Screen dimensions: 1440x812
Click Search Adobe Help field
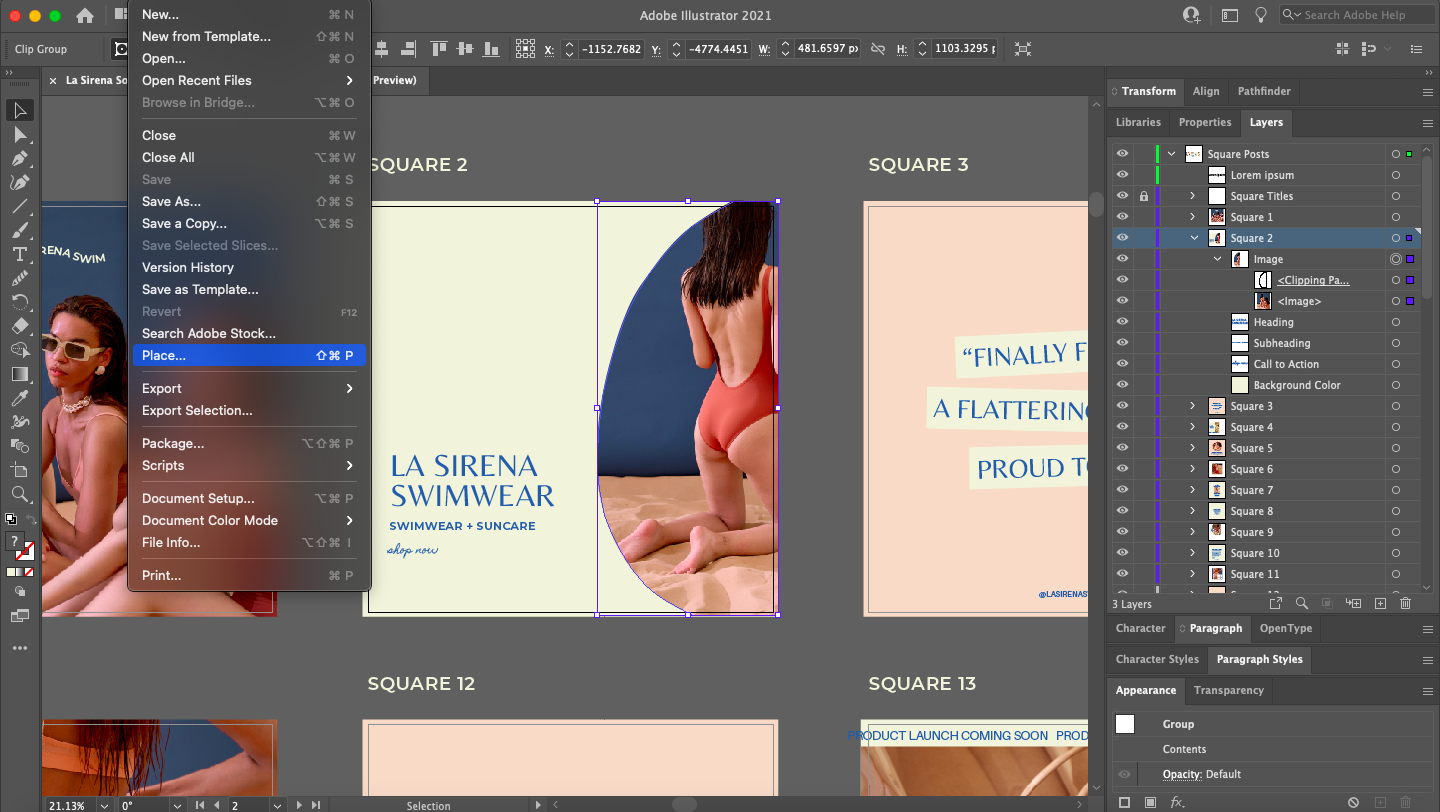(1356, 15)
